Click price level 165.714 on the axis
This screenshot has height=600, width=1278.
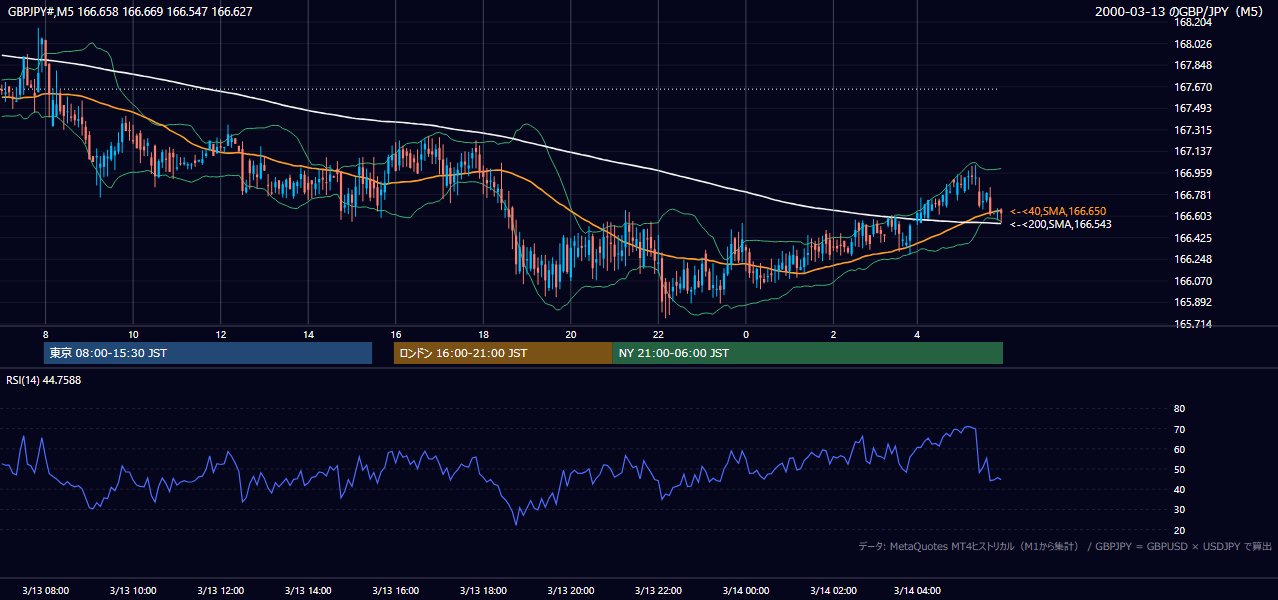pos(1193,324)
